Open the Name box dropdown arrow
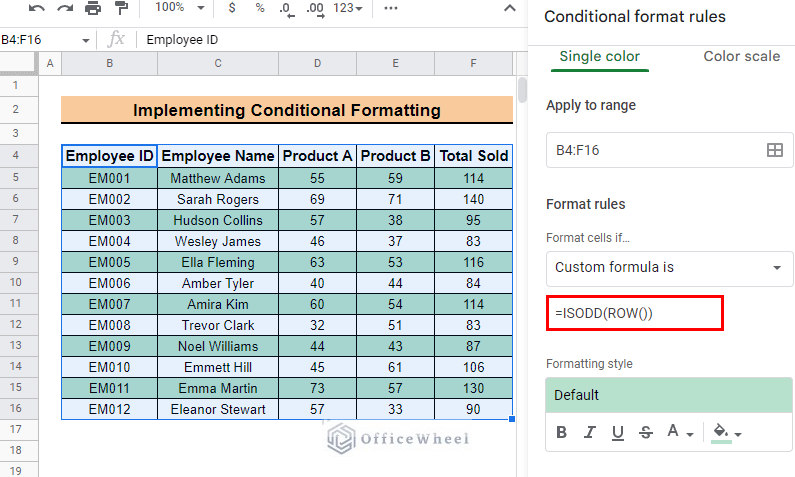Image resolution: width=795 pixels, height=477 pixels. coord(85,40)
